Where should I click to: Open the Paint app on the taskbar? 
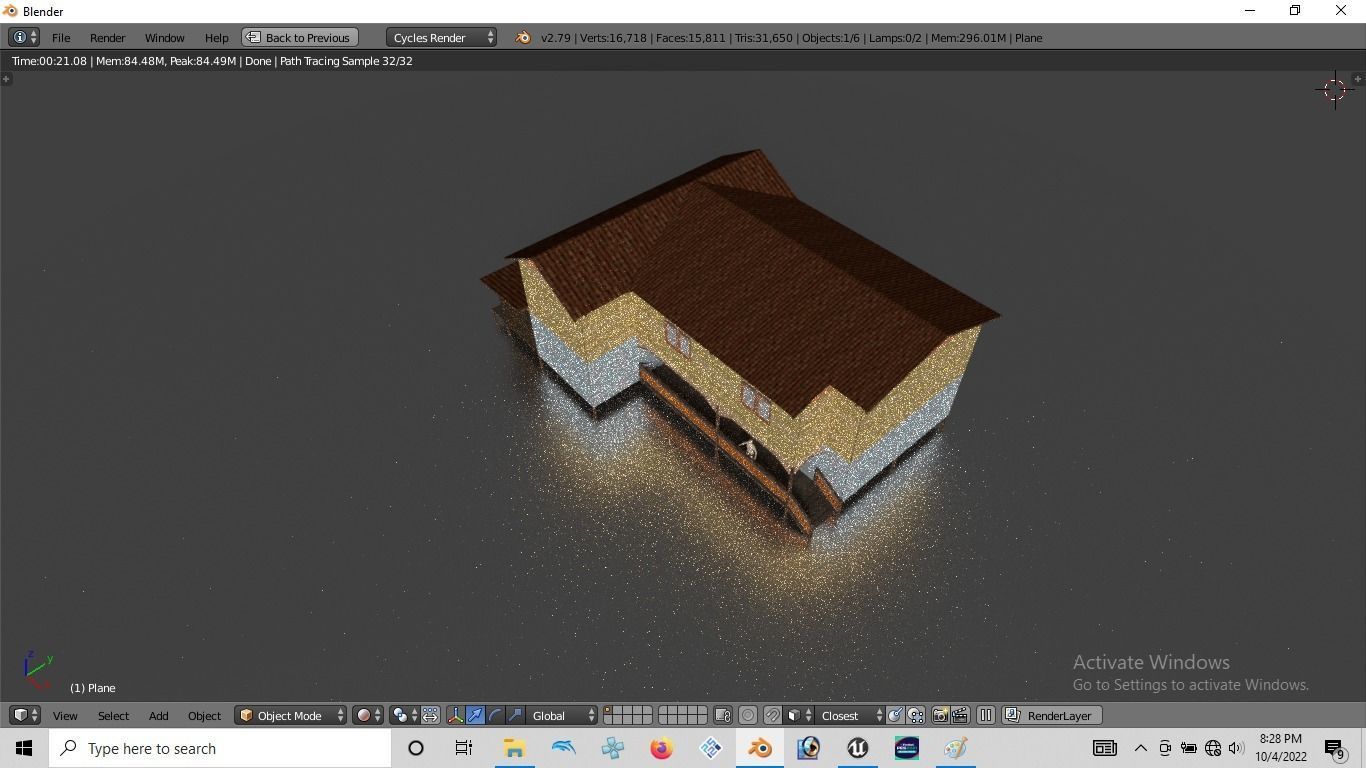[x=955, y=748]
